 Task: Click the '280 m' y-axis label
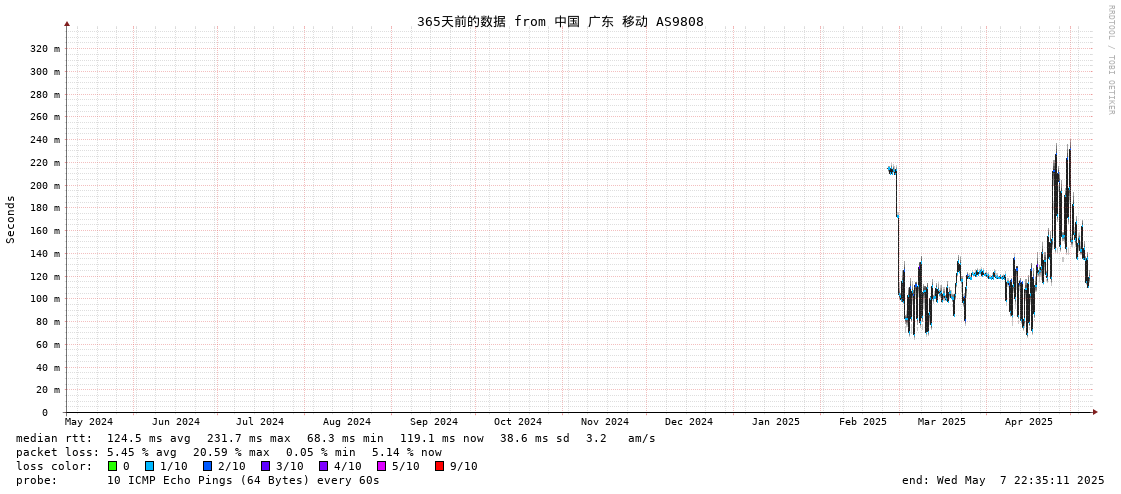coord(44,94)
